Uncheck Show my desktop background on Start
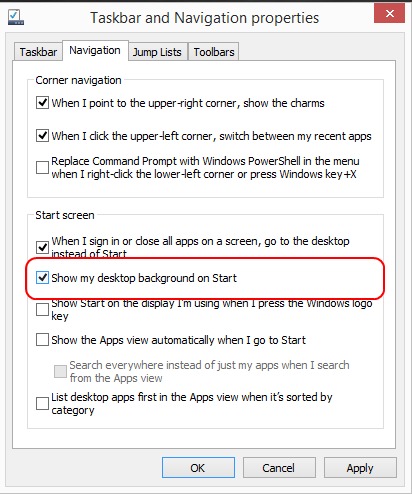 pyautogui.click(x=42, y=277)
